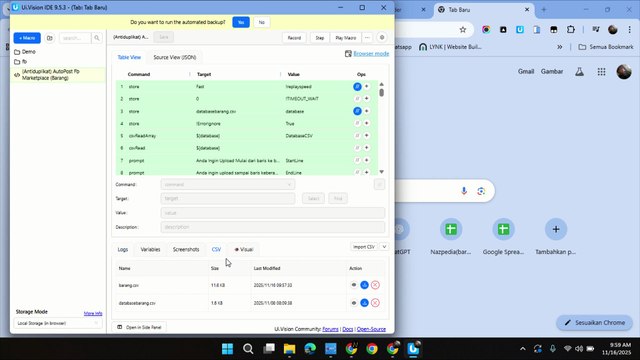Bookmark page with Chrome star icon
Viewport: 640px width, 360px height.
462,29
